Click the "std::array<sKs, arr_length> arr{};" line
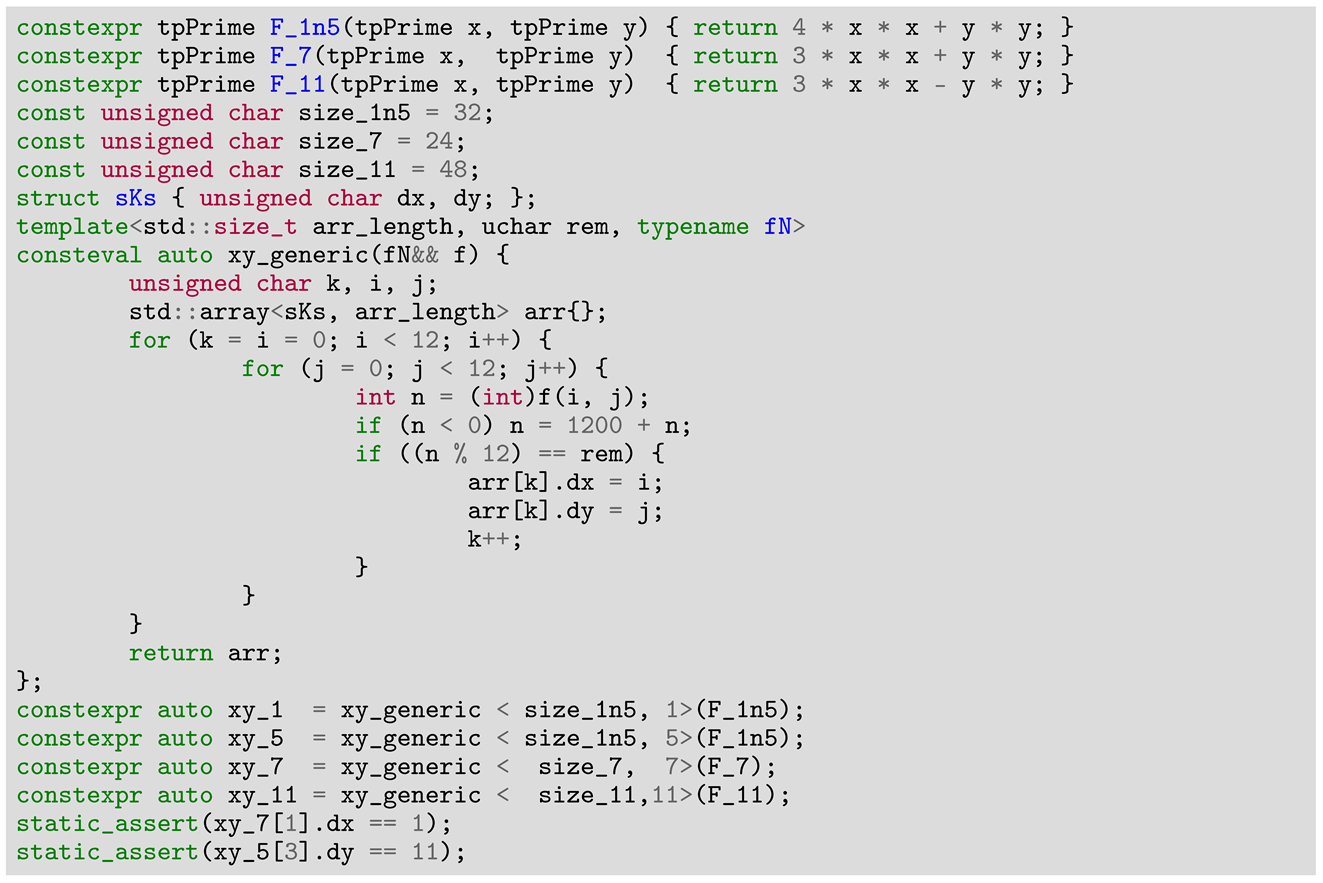This screenshot has width=1323, height=883. (368, 312)
